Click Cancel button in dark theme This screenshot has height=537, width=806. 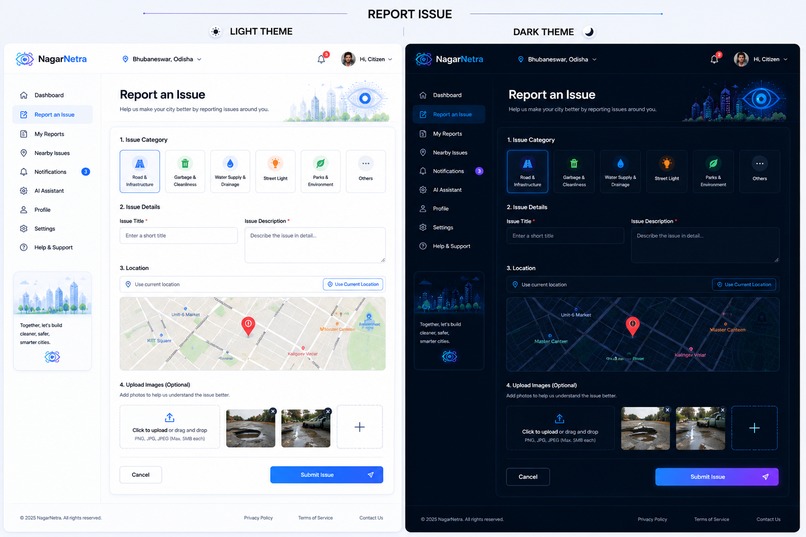(528, 477)
